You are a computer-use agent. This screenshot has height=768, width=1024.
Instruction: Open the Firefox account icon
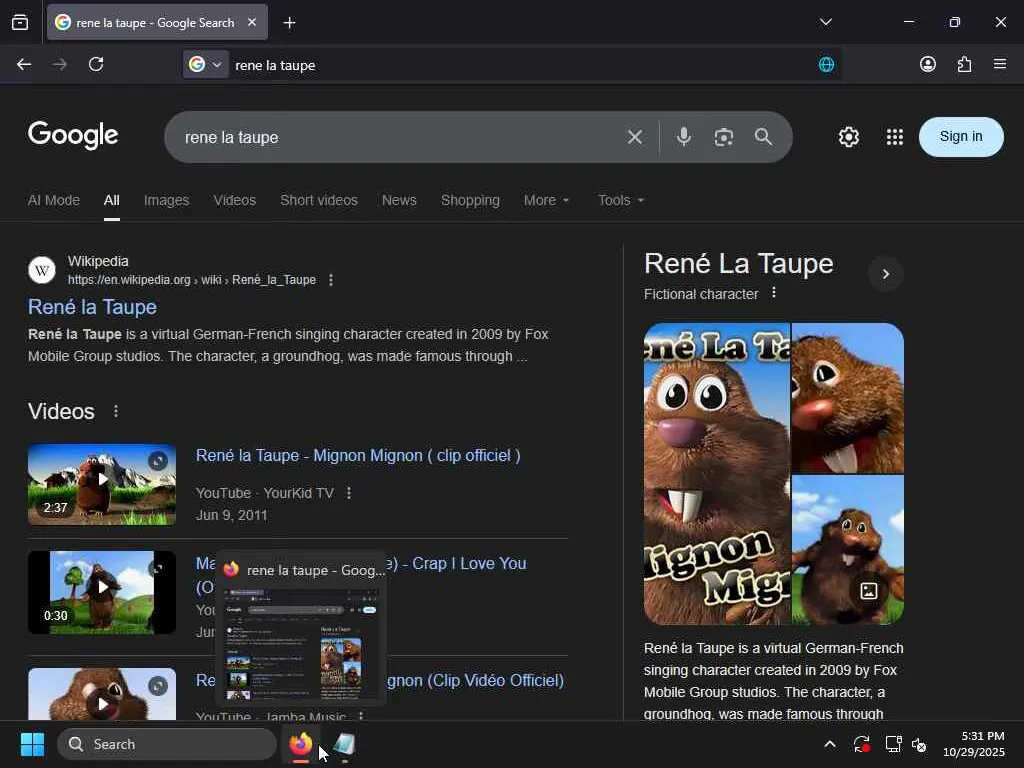927,64
